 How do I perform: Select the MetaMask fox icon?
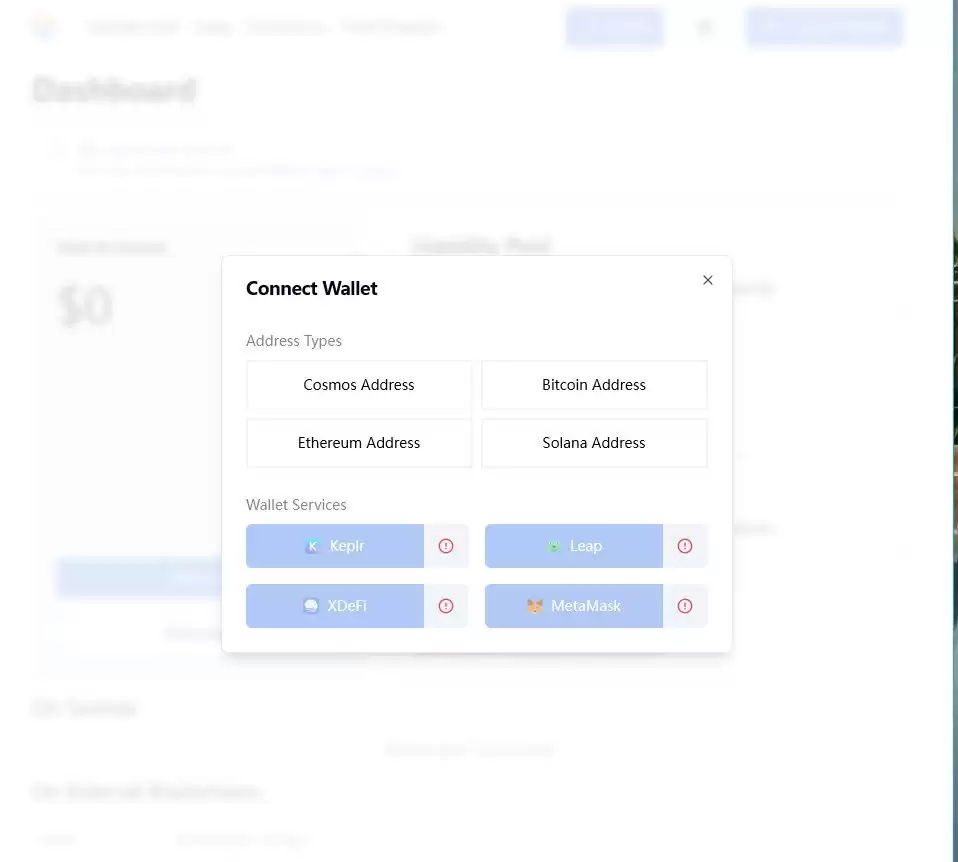pyautogui.click(x=535, y=606)
